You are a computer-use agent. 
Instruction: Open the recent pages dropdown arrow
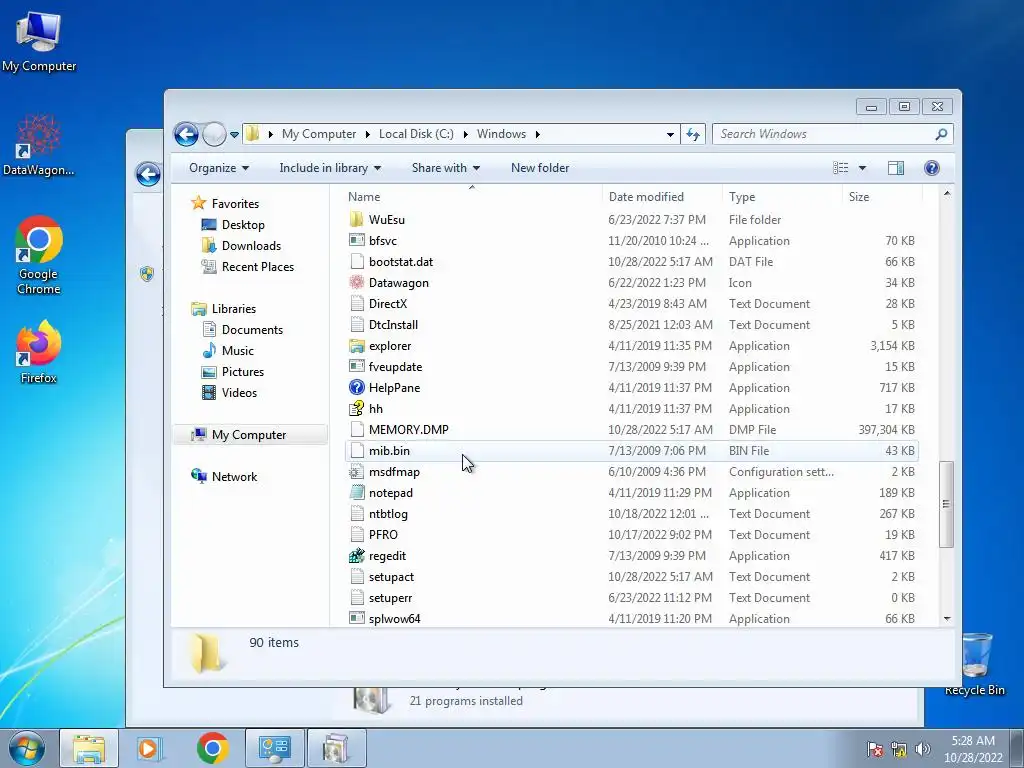point(234,135)
